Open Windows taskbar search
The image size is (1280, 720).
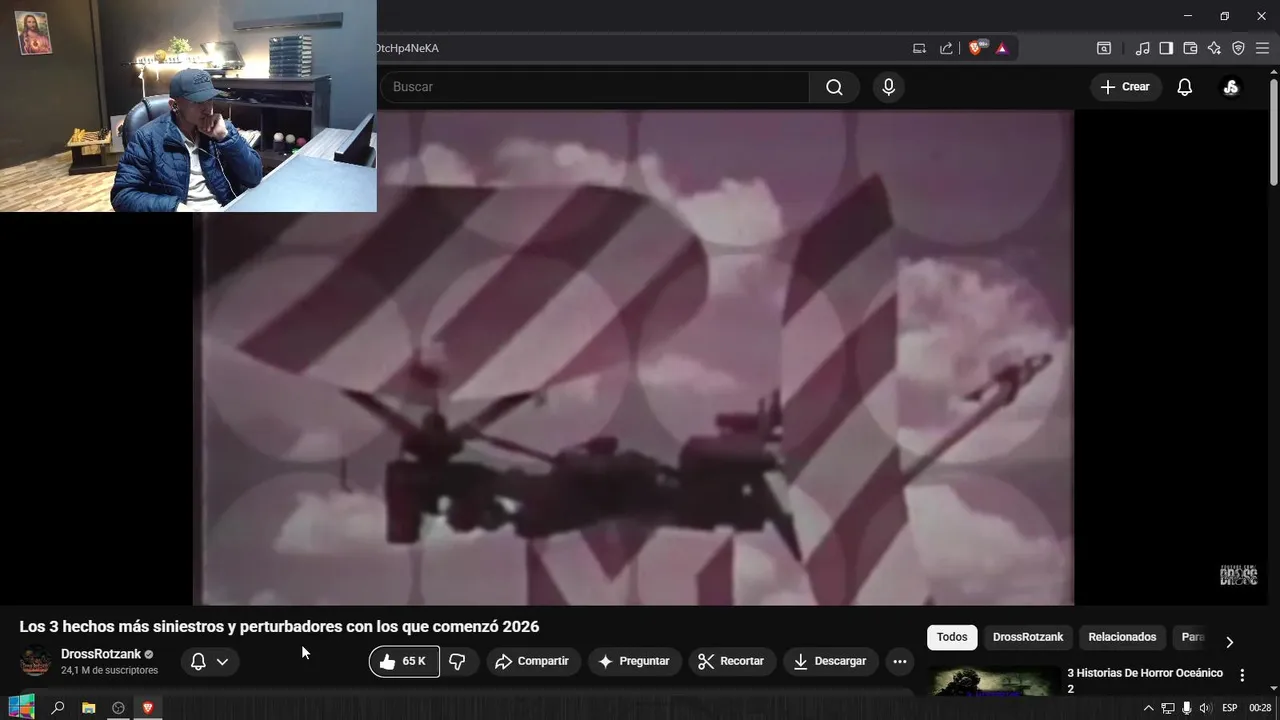click(x=58, y=708)
